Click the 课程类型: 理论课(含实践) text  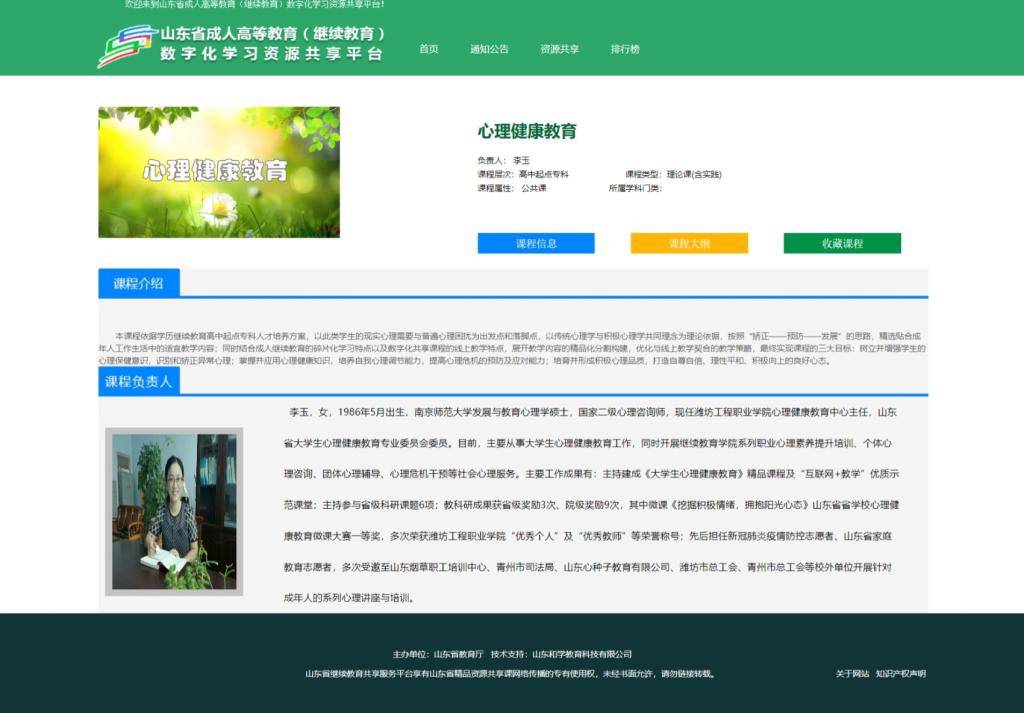(x=673, y=174)
